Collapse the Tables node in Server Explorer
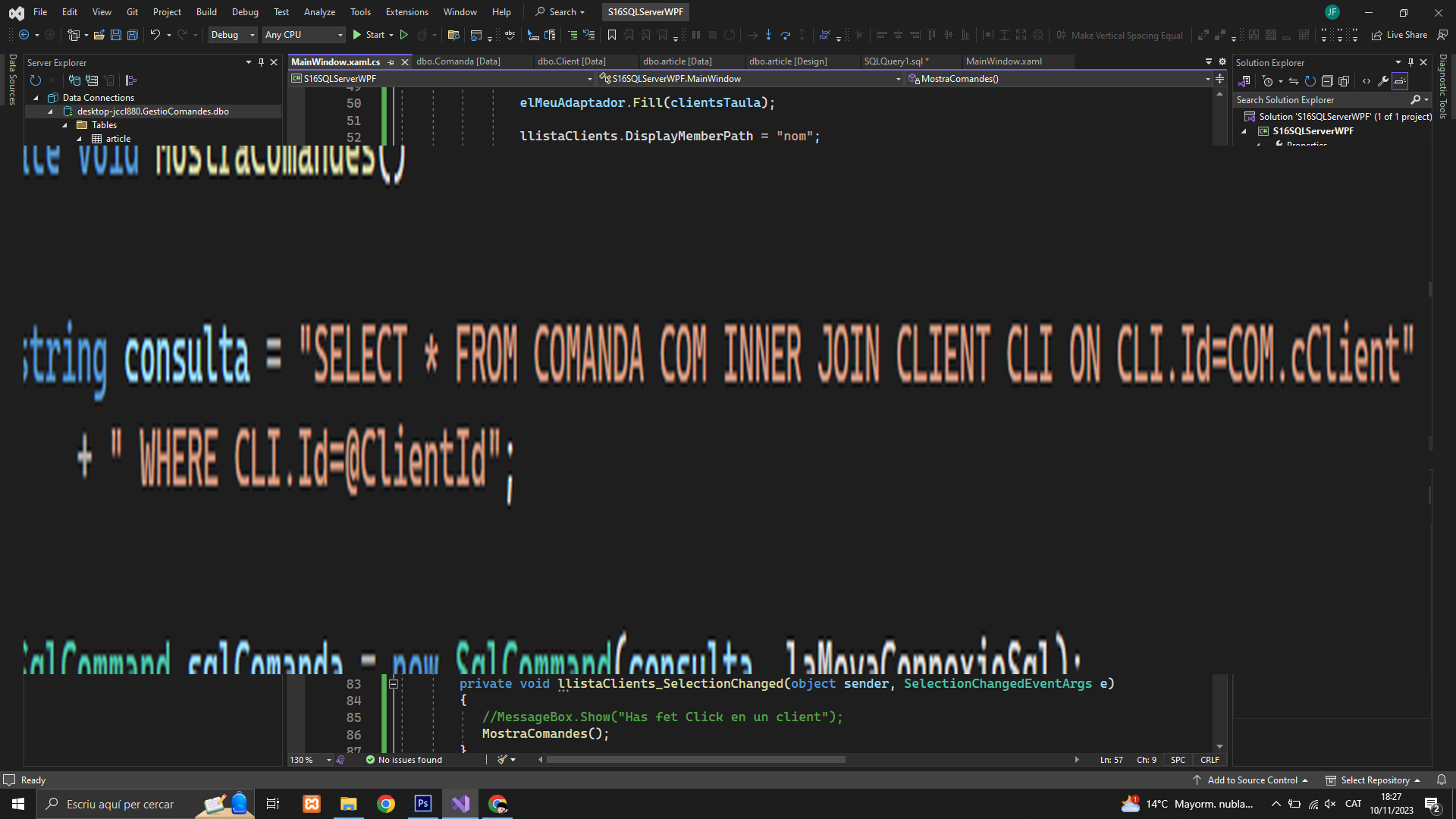 [x=65, y=125]
